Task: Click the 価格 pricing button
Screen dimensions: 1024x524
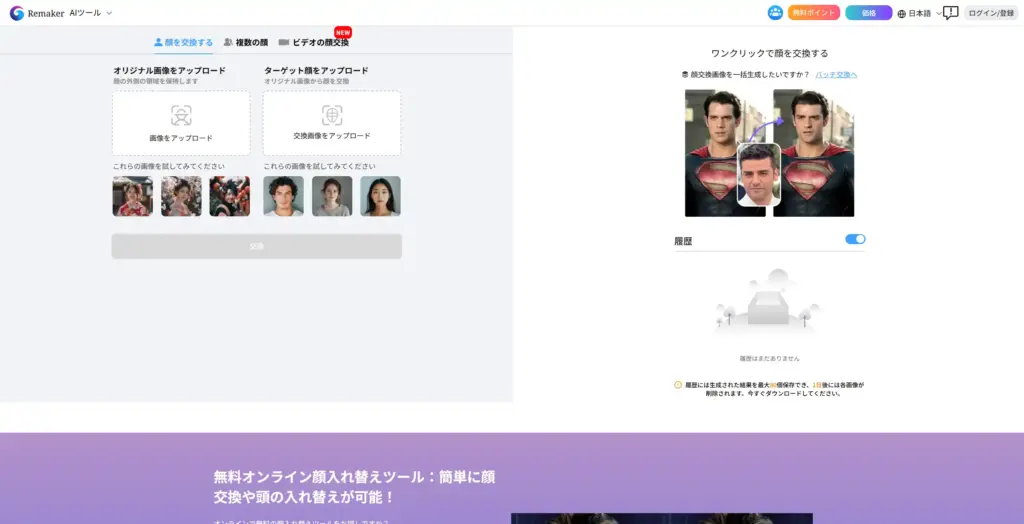Action: click(869, 13)
